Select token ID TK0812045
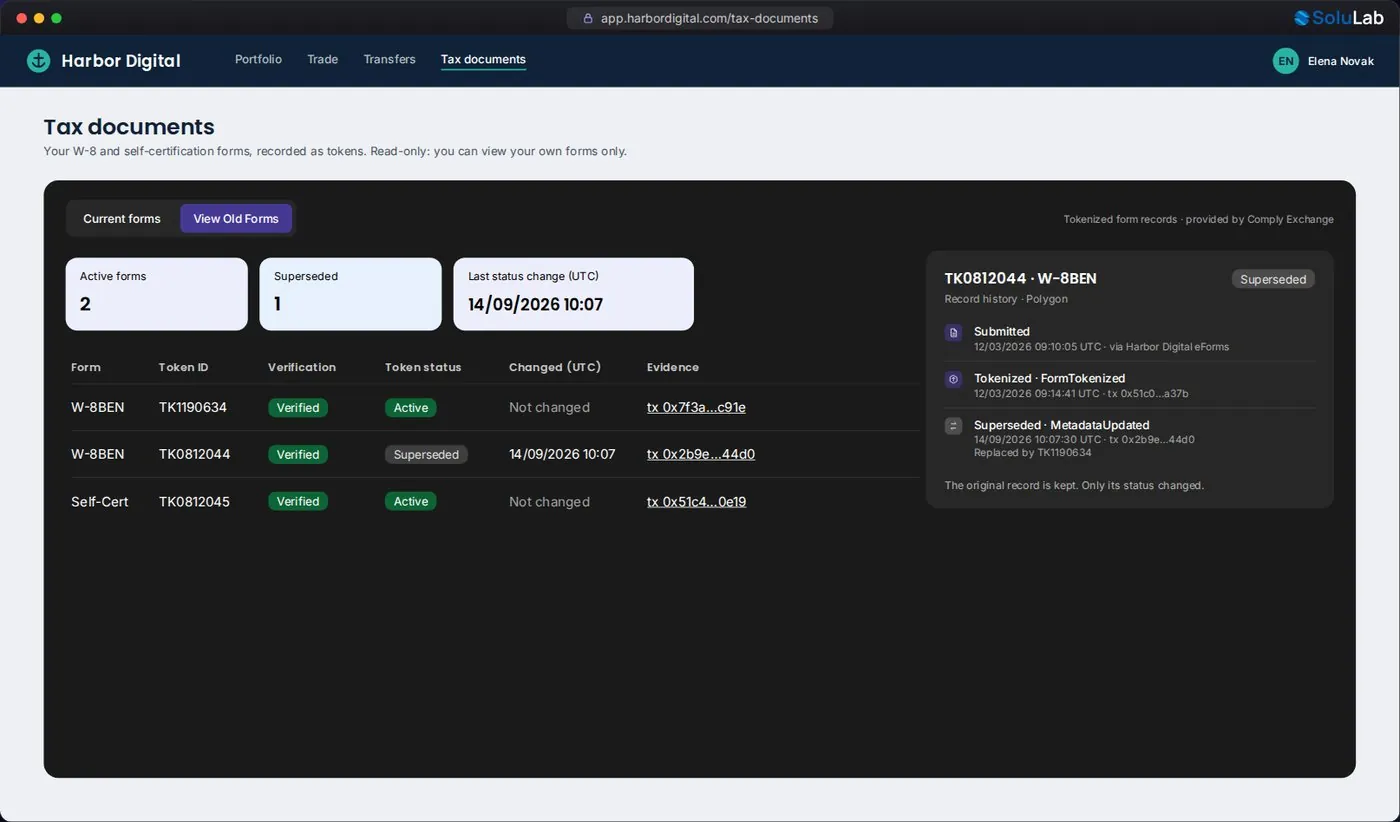 coord(194,501)
